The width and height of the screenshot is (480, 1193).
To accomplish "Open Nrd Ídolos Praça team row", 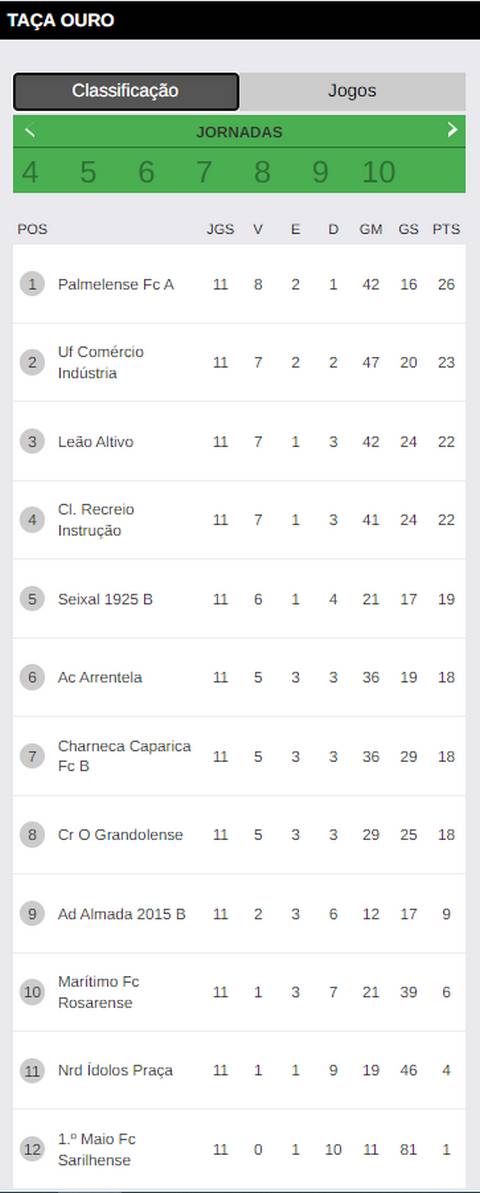I will (239, 1071).
